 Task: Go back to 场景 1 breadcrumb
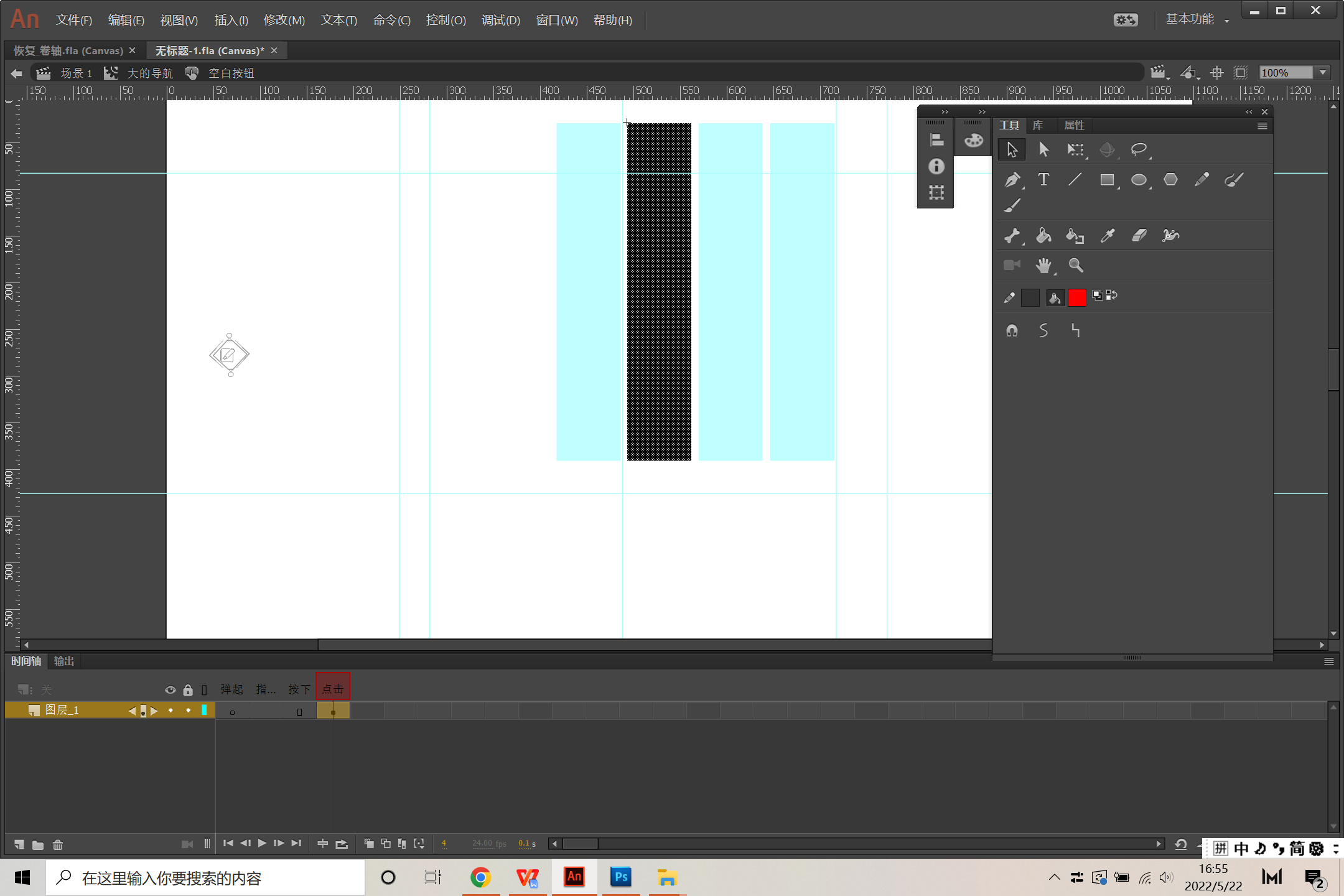coord(76,73)
